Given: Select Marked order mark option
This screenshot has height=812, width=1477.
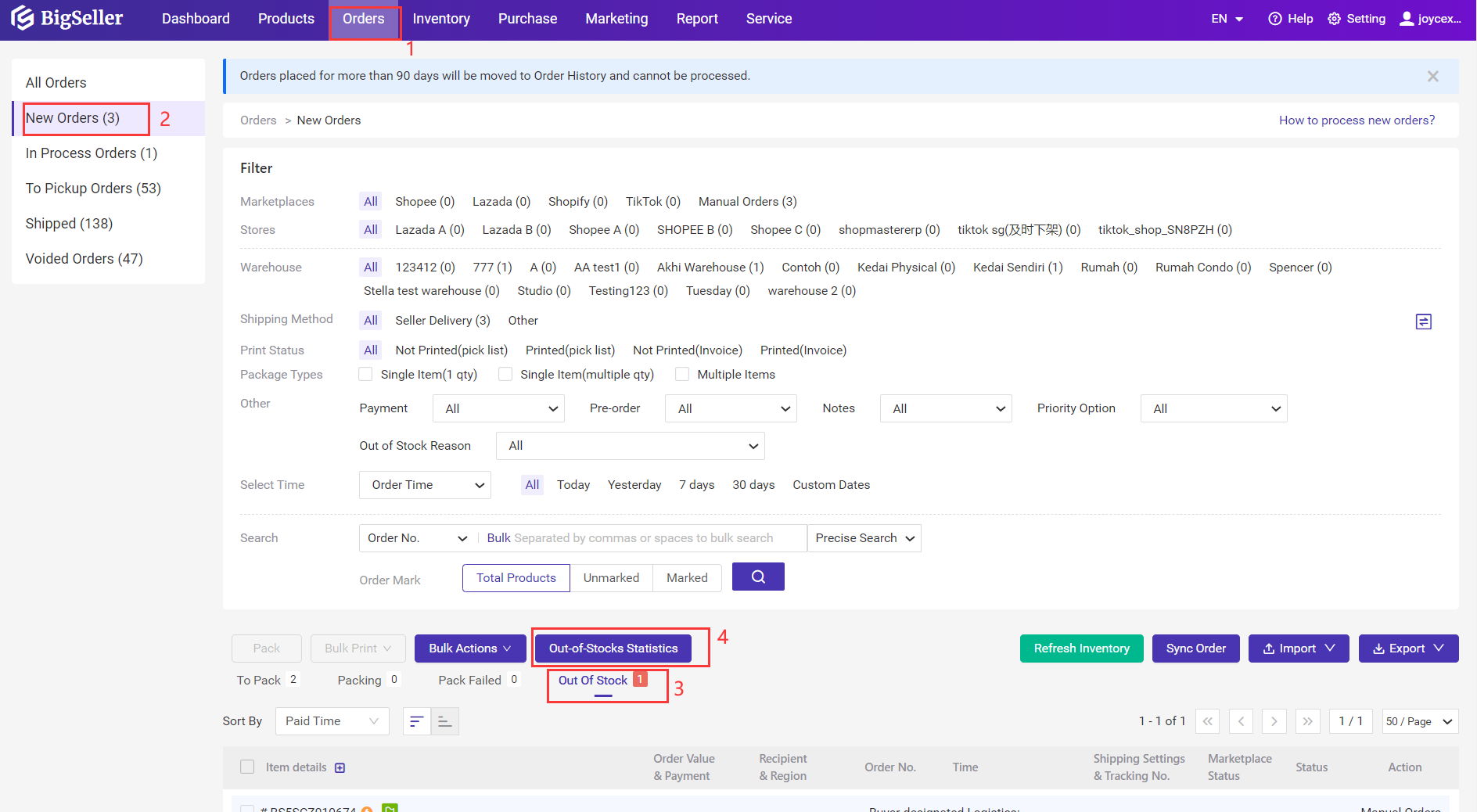Looking at the screenshot, I should coord(687,577).
